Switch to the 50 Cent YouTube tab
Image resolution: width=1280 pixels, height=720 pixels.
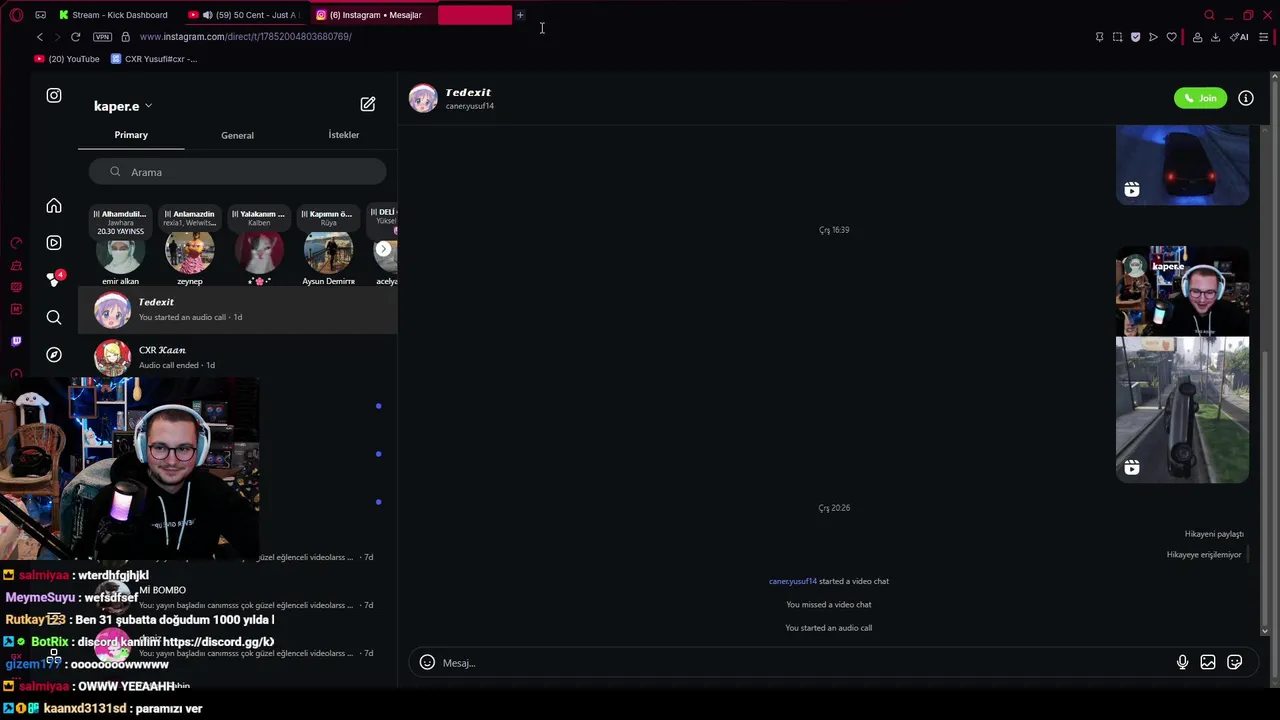click(x=243, y=15)
